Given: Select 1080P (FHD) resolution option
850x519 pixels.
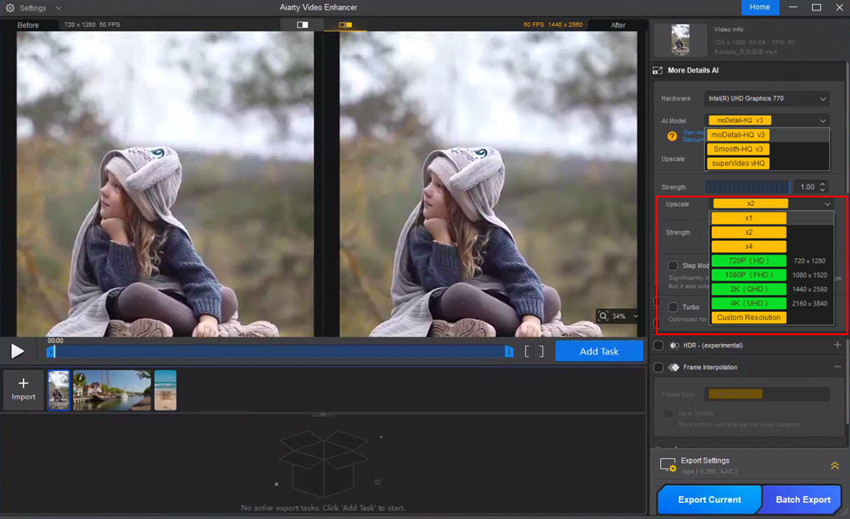Looking at the screenshot, I should pyautogui.click(x=749, y=275).
